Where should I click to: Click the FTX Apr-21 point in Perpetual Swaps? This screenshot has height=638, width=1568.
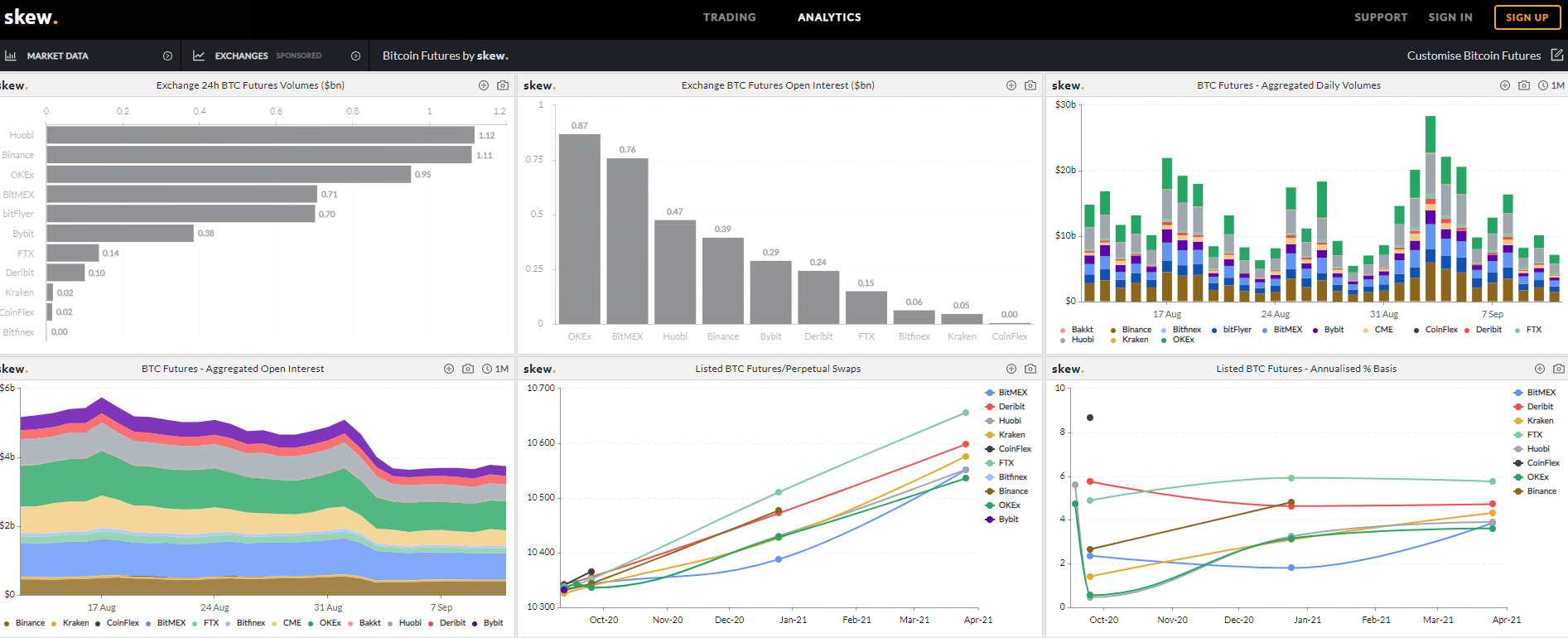click(x=966, y=413)
